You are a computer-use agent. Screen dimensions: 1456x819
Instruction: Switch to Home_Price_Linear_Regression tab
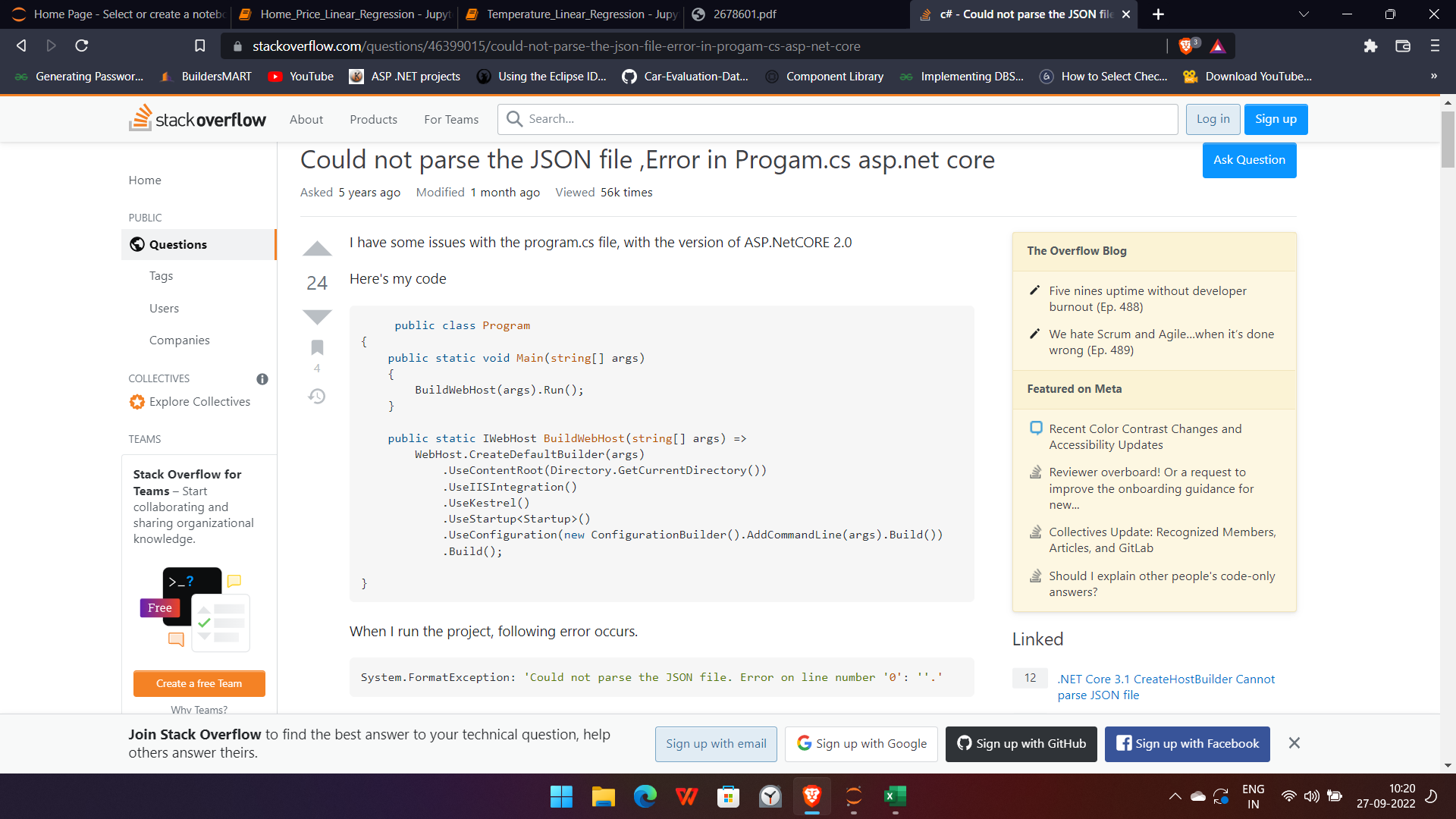point(344,14)
